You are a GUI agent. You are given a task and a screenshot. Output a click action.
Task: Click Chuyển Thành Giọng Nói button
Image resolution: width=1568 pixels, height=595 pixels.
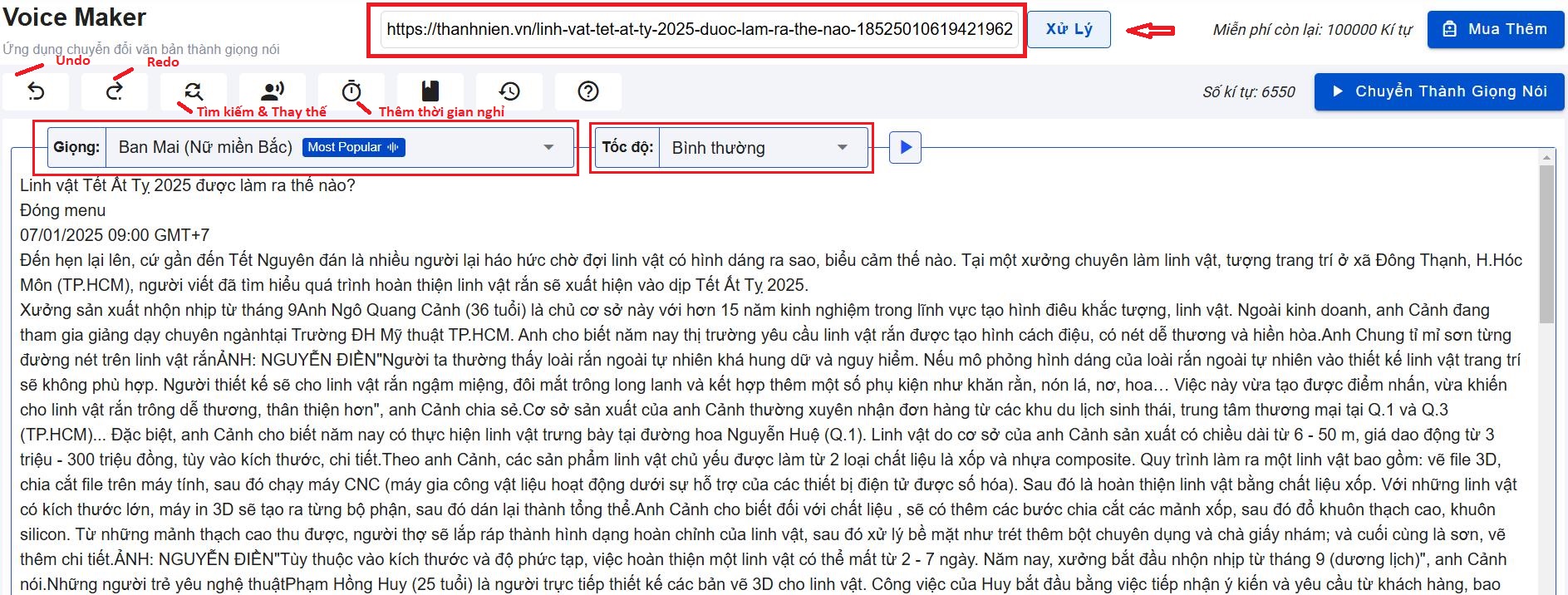point(1441,91)
